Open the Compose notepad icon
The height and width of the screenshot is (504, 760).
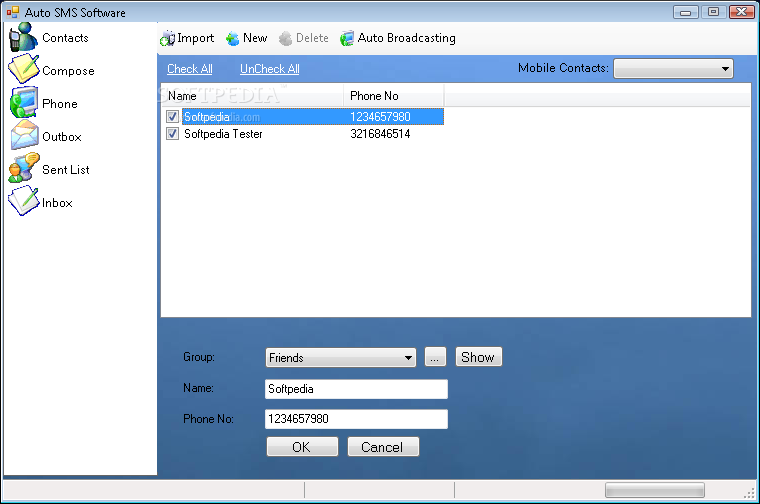[23, 69]
